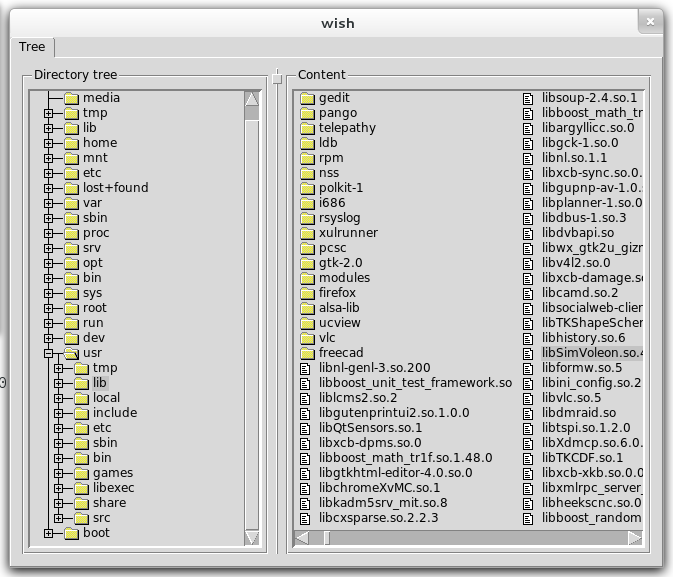Viewport: 673px width, 577px height.
Task: Switch to the Tree tab
Action: tap(32, 46)
